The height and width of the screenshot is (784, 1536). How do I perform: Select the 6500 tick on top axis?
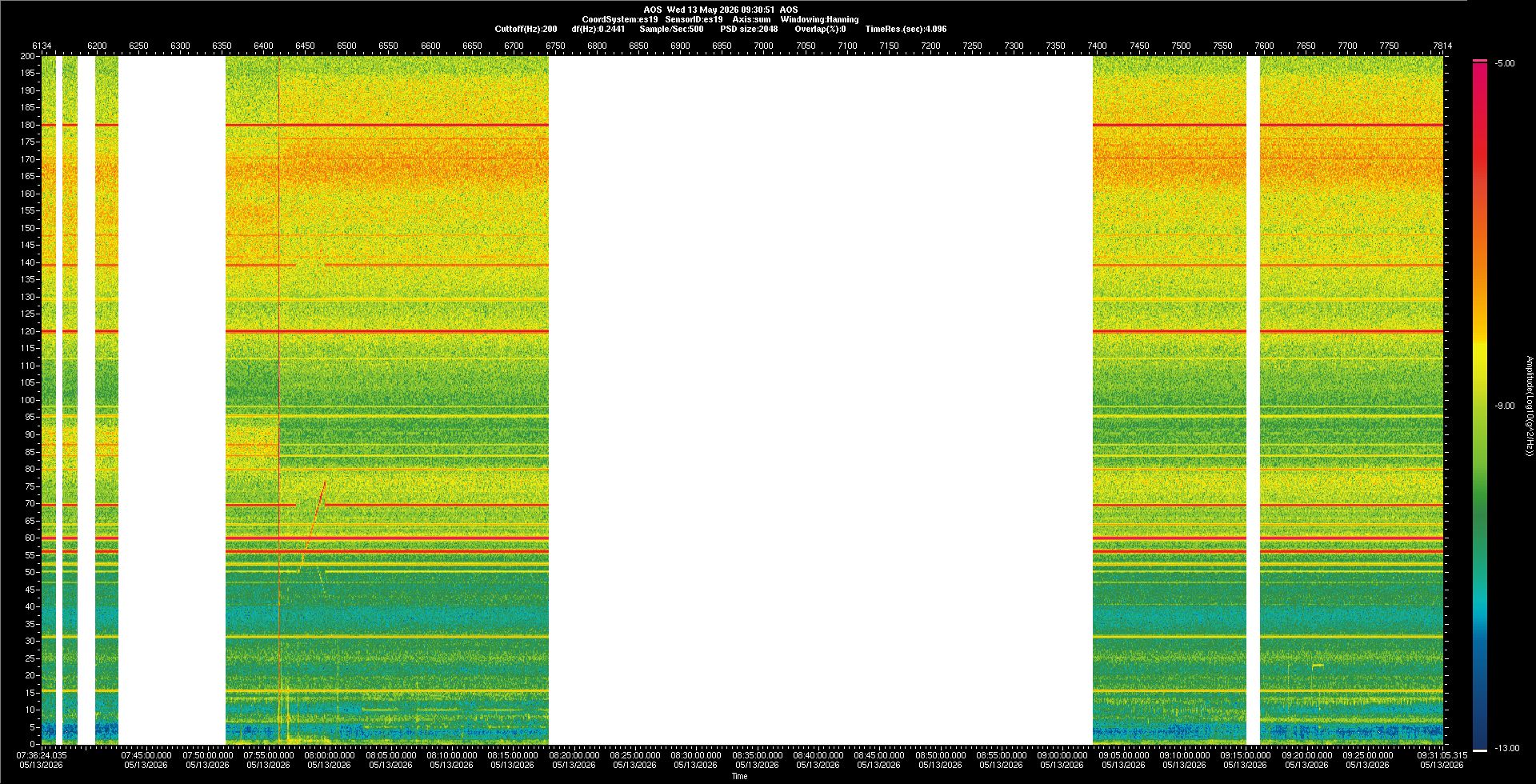[x=346, y=46]
